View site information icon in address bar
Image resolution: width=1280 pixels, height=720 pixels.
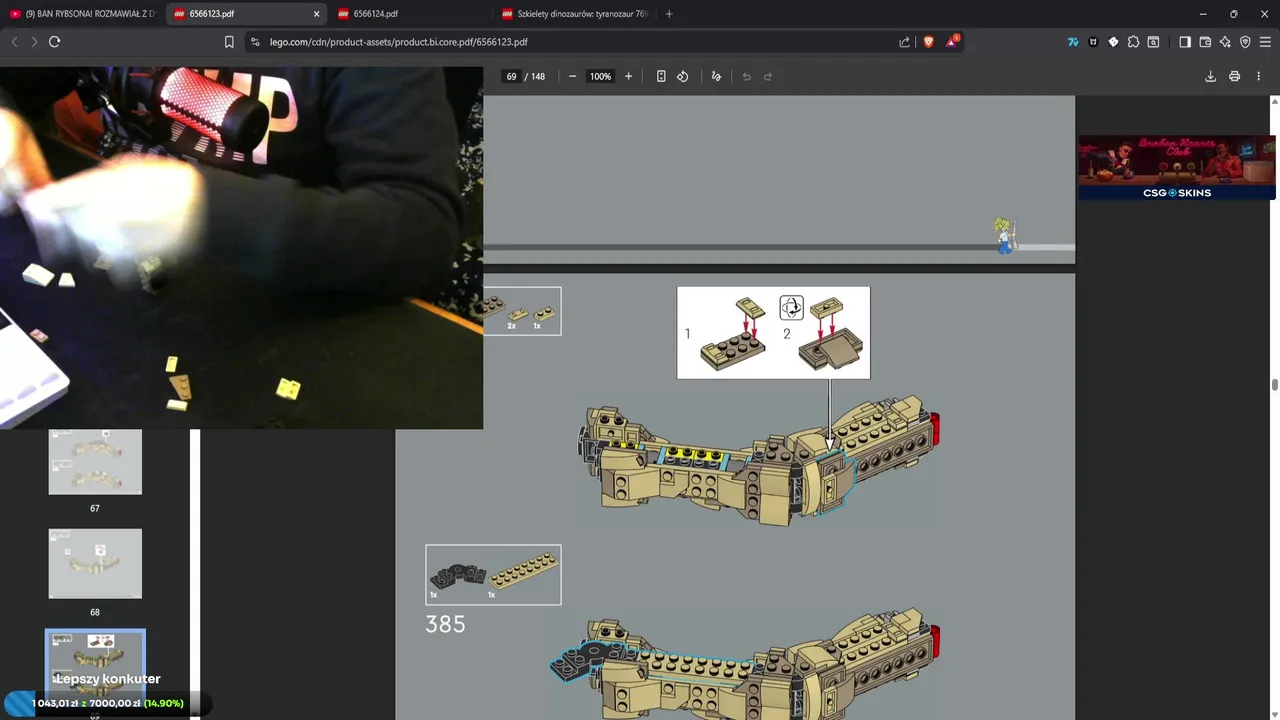coord(255,42)
